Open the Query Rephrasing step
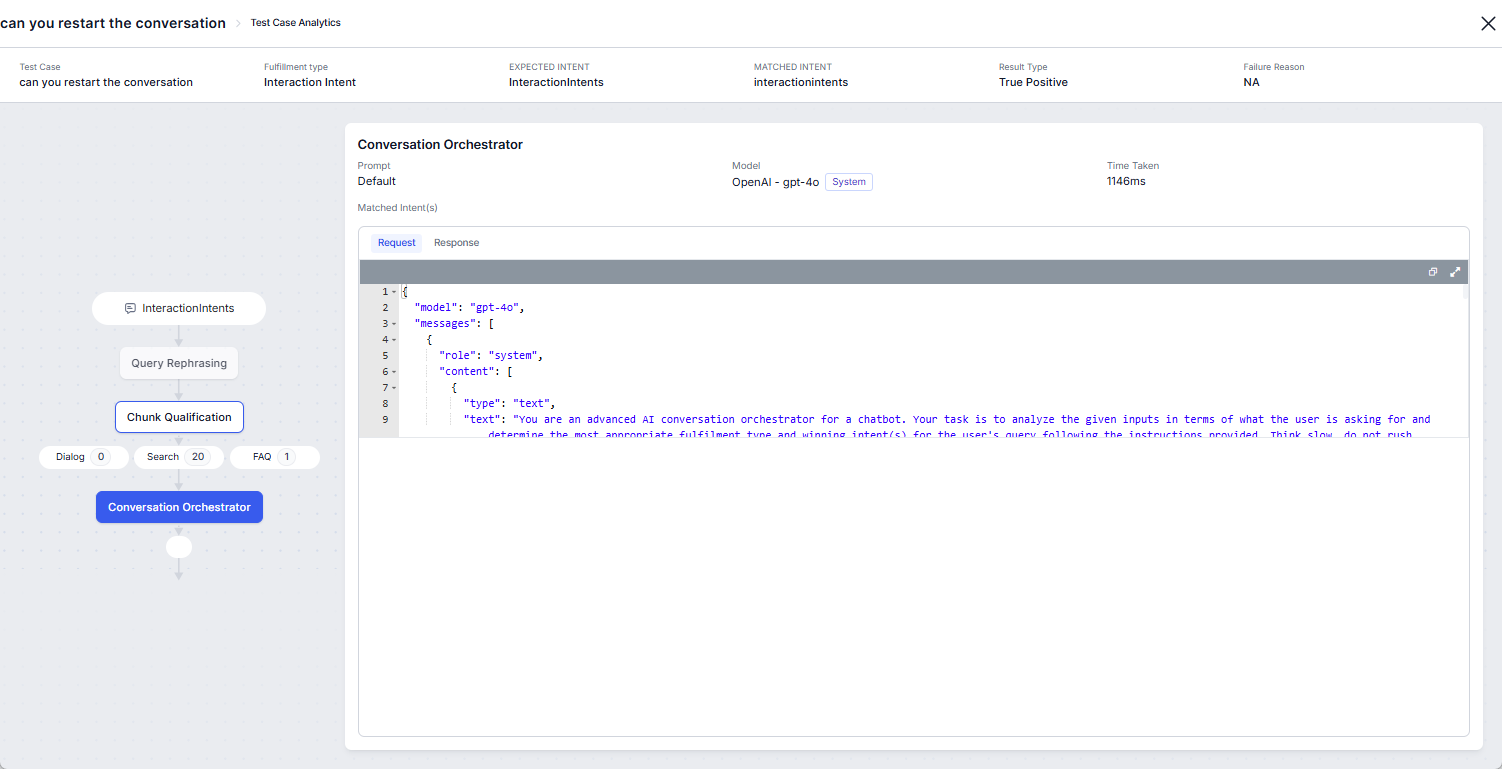The image size is (1502, 769). click(179, 363)
